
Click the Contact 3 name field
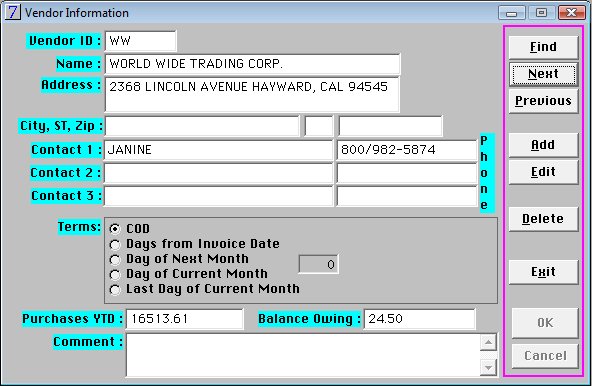pyautogui.click(x=218, y=196)
